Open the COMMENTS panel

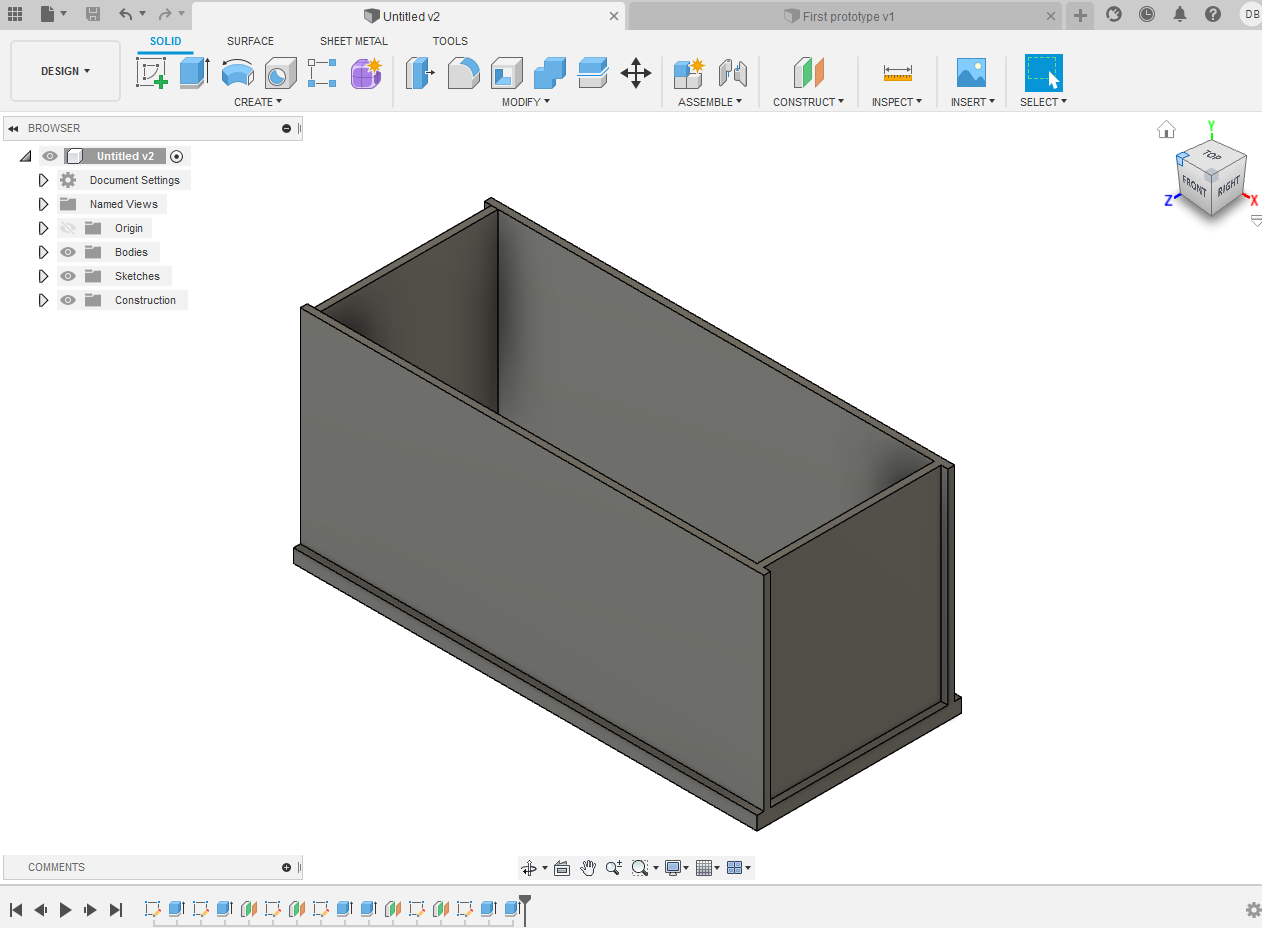tap(57, 867)
